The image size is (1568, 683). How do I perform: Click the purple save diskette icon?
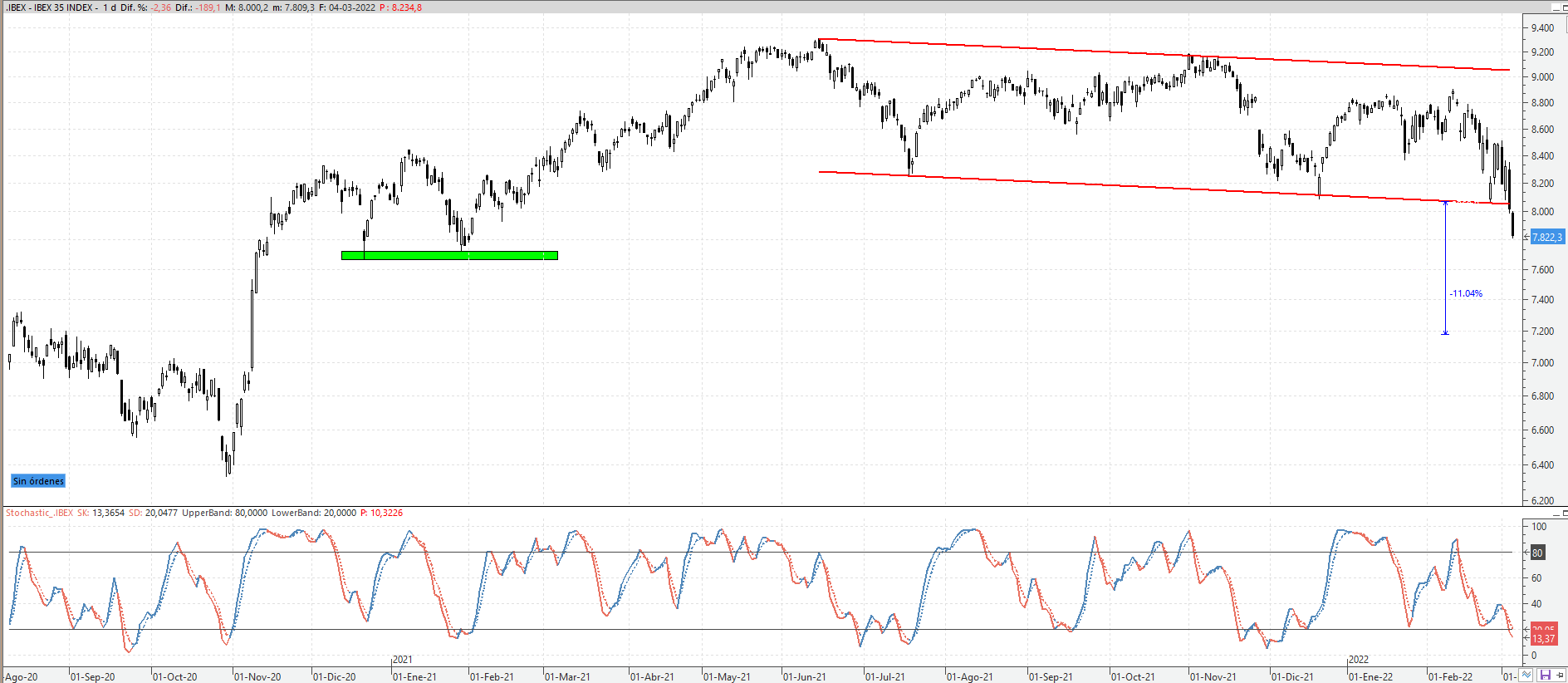(x=1545, y=675)
